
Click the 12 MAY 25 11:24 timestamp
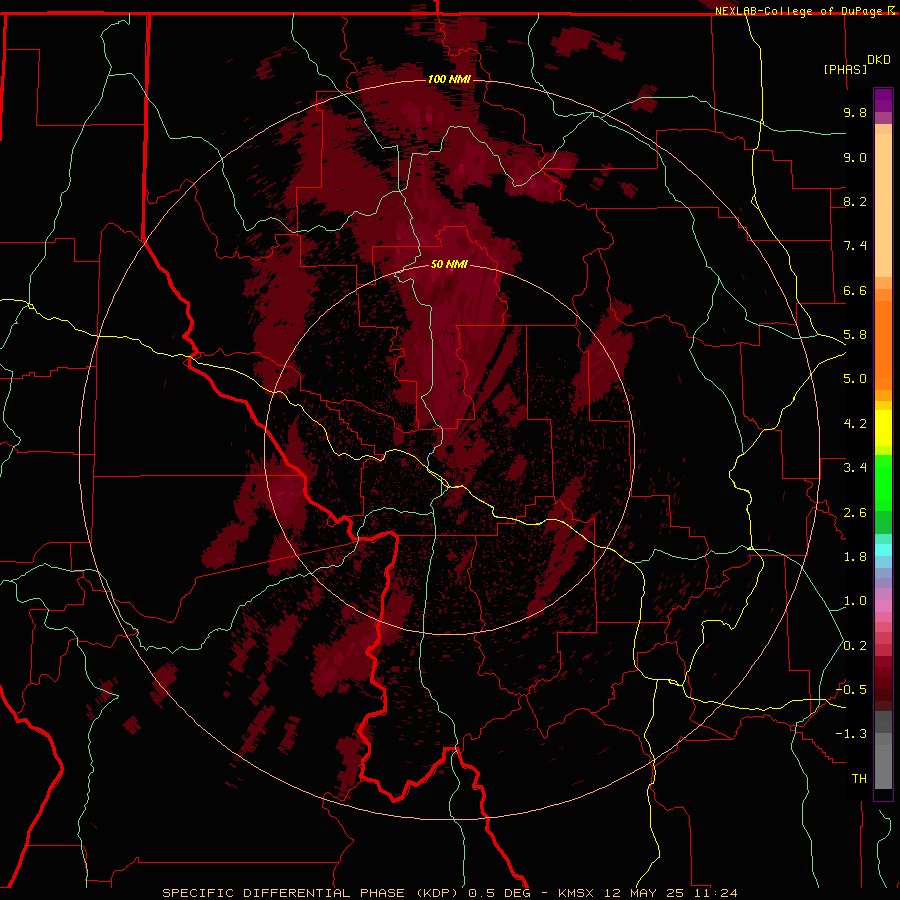670,893
